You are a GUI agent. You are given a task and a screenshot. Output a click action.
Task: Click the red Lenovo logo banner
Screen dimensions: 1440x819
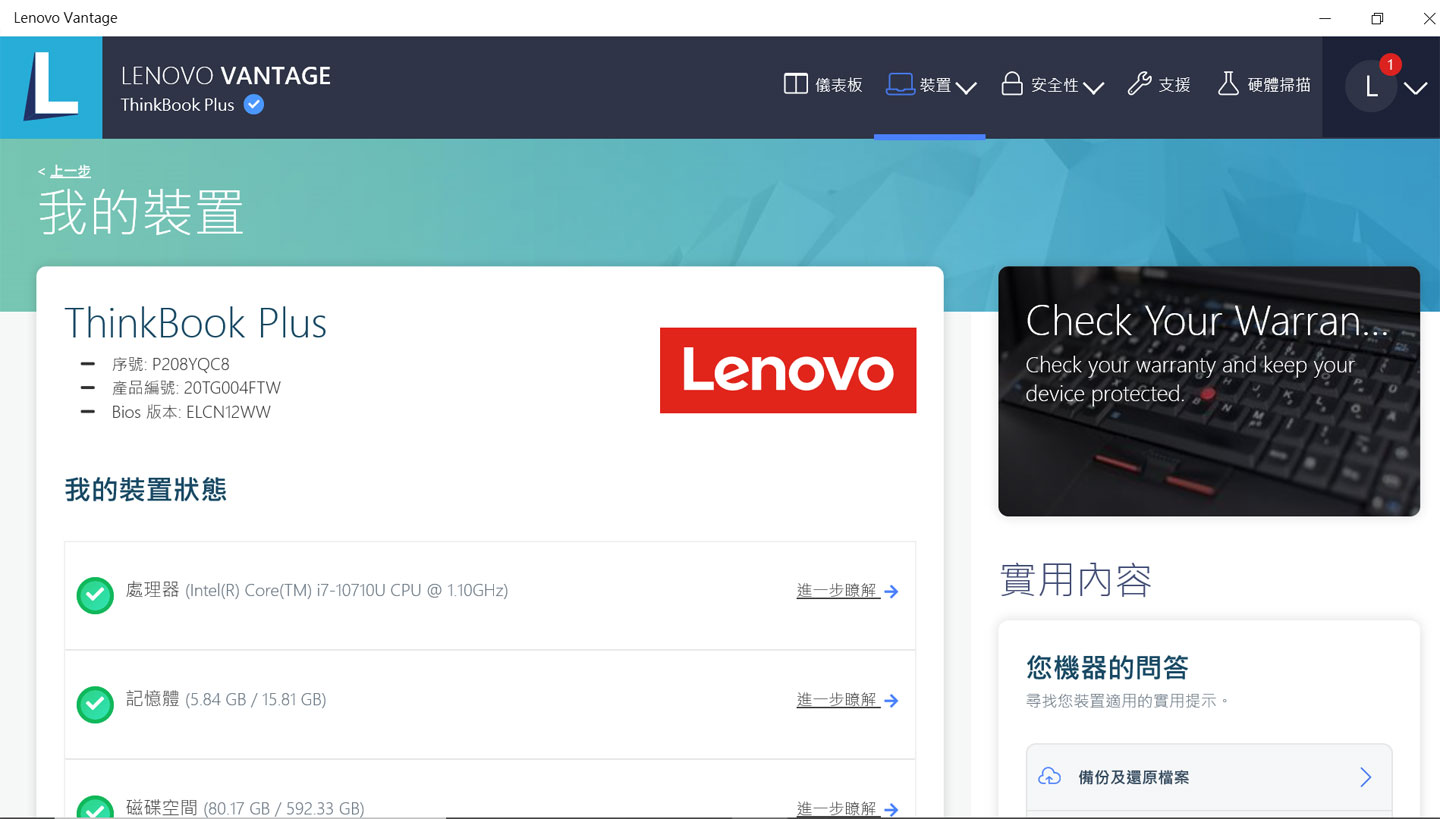coord(788,370)
